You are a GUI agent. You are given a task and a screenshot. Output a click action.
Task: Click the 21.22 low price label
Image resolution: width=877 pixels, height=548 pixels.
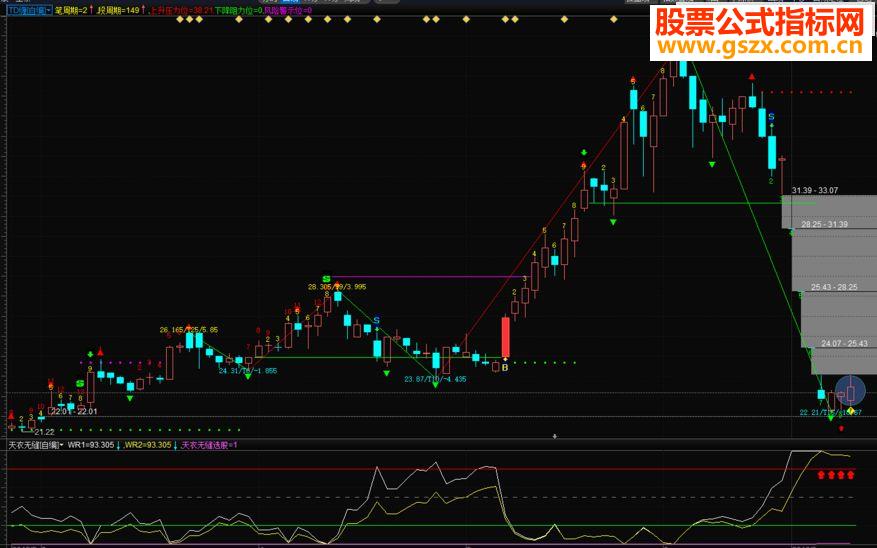tap(44, 432)
